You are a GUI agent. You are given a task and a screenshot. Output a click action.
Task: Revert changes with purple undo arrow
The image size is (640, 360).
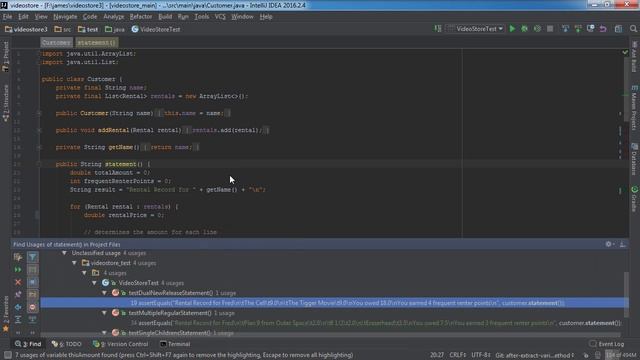[603, 29]
